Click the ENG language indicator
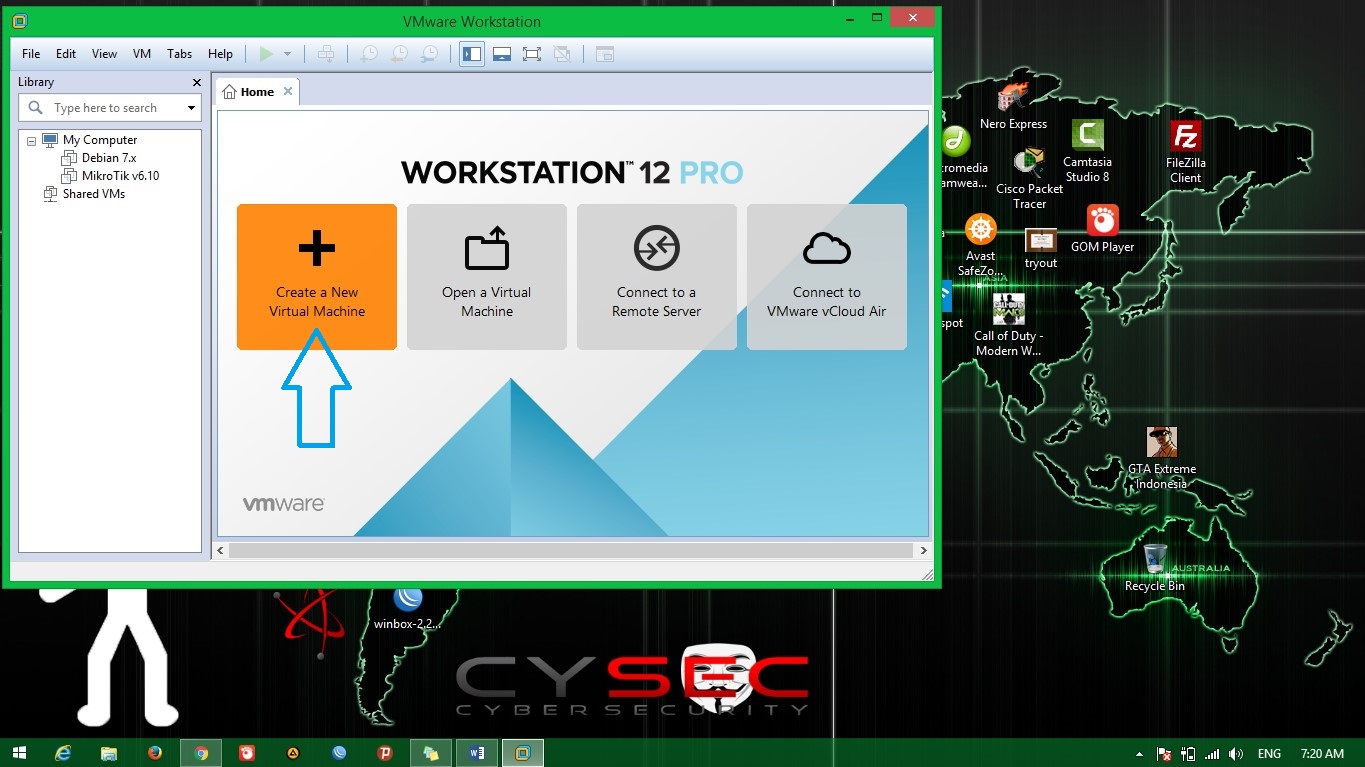Viewport: 1365px width, 767px height. point(1269,754)
